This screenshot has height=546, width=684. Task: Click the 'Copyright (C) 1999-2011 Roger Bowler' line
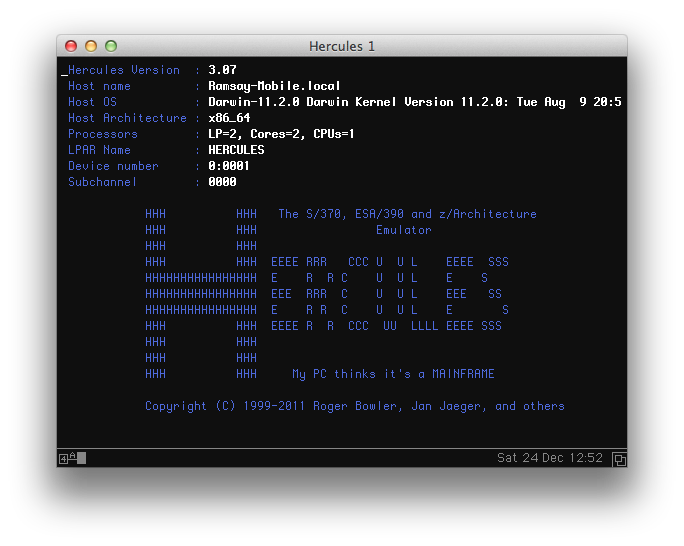coord(355,406)
